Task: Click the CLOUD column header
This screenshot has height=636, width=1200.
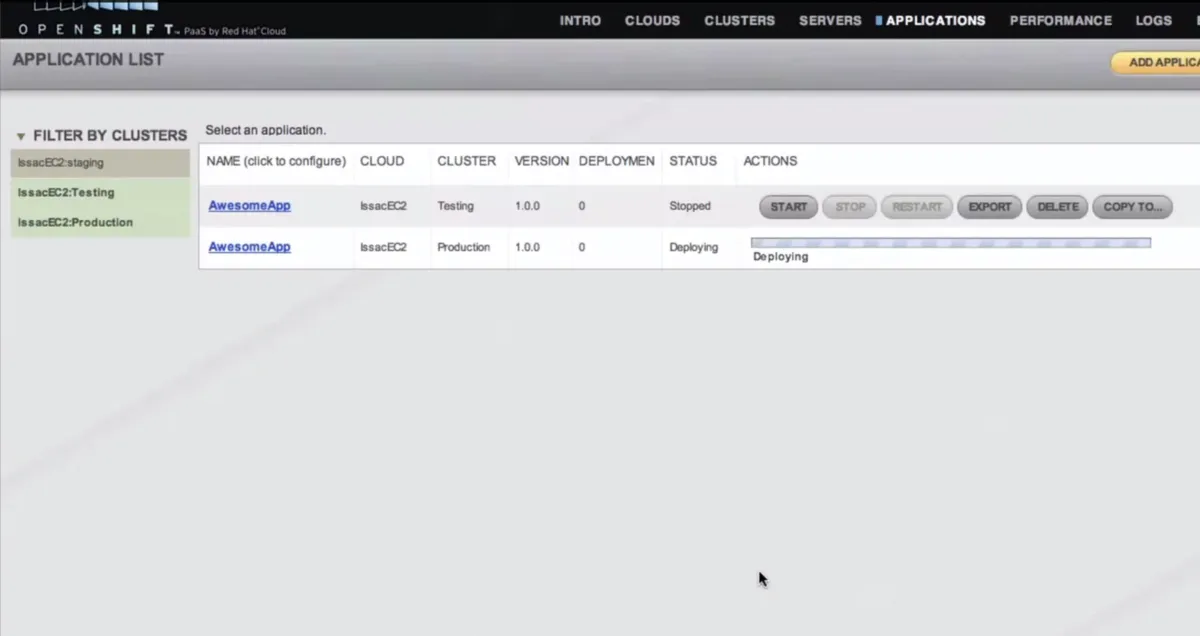Action: pyautogui.click(x=382, y=161)
